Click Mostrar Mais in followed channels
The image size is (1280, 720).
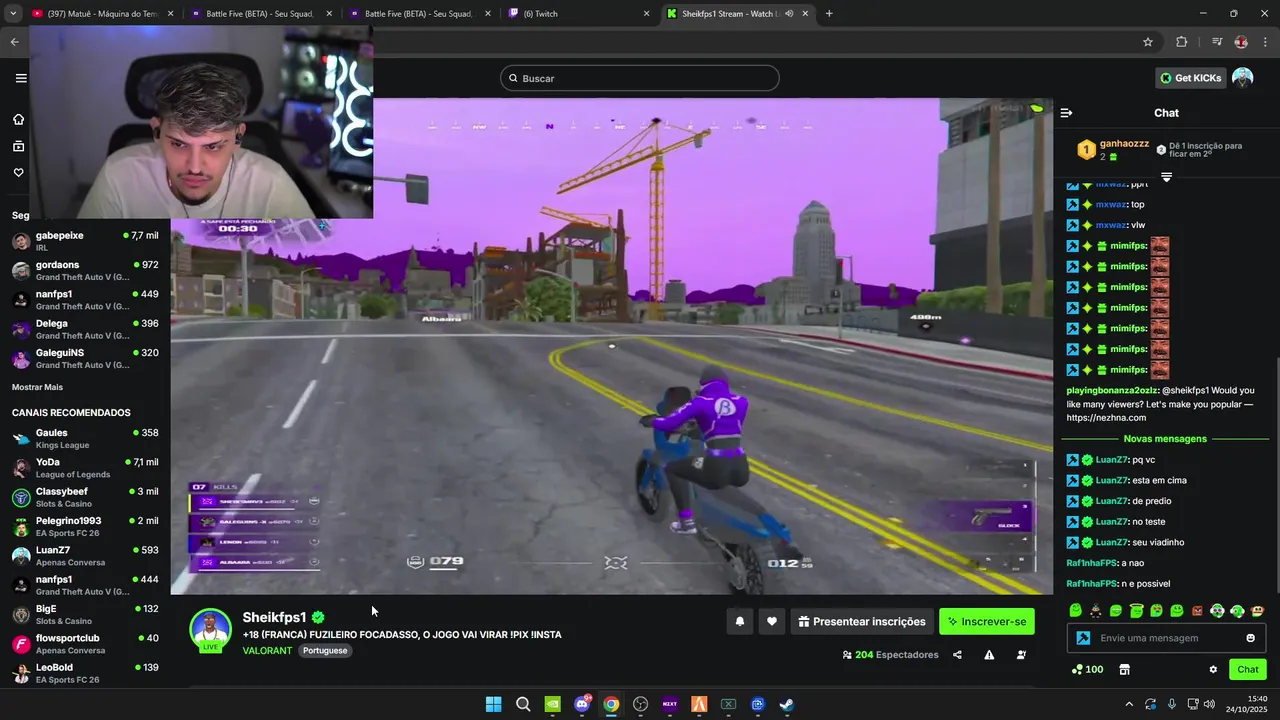coord(37,387)
